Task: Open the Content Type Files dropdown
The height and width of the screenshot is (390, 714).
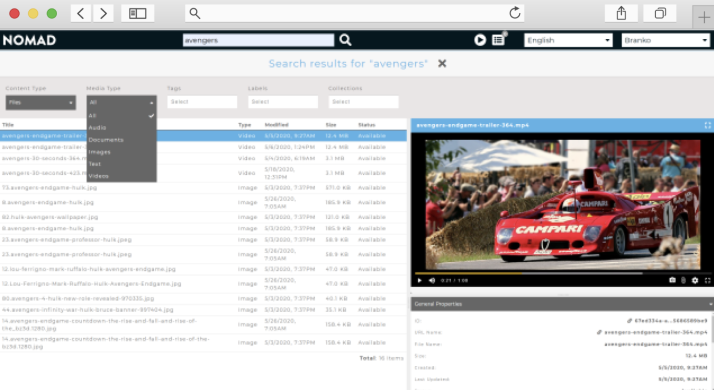Action: coord(41,103)
